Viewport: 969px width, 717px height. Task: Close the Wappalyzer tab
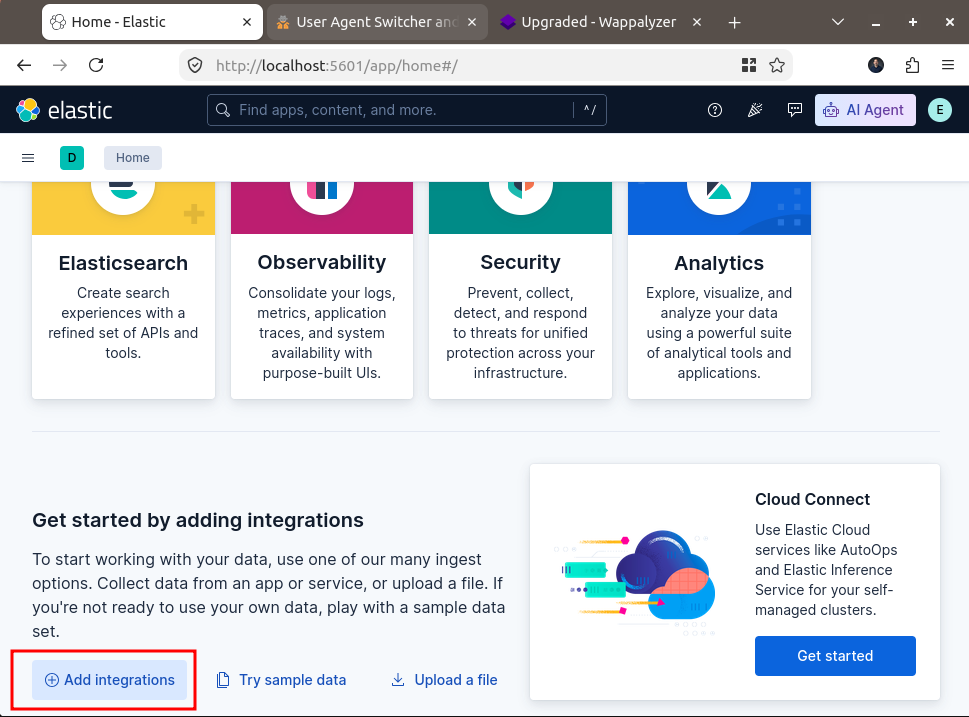click(696, 22)
